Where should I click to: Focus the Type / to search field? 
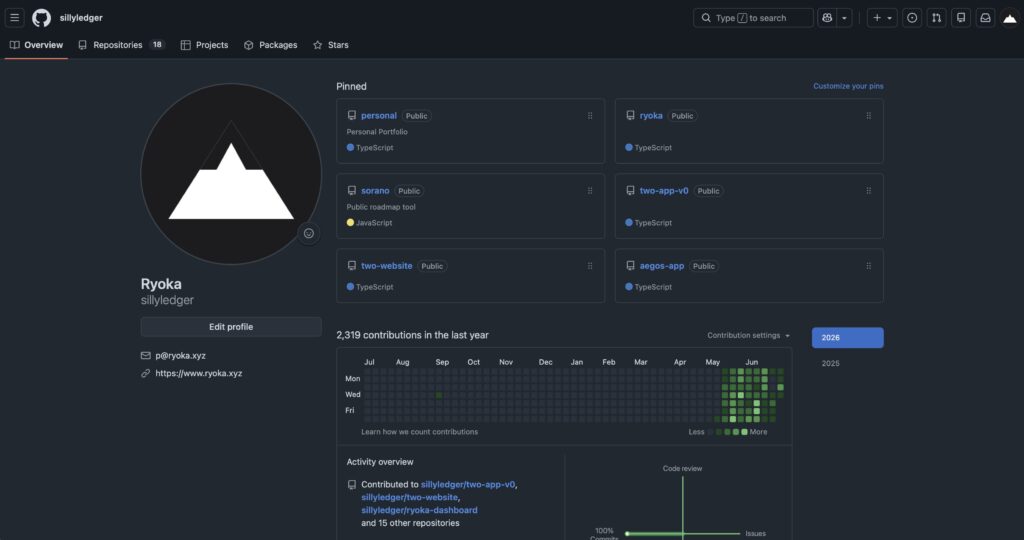pyautogui.click(x=753, y=18)
